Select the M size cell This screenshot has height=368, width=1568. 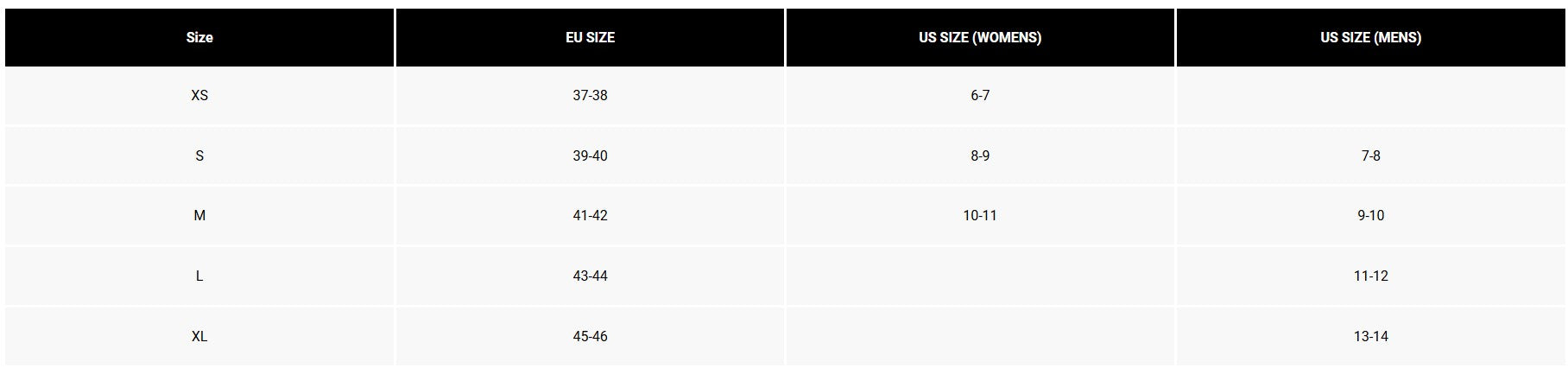tap(199, 215)
